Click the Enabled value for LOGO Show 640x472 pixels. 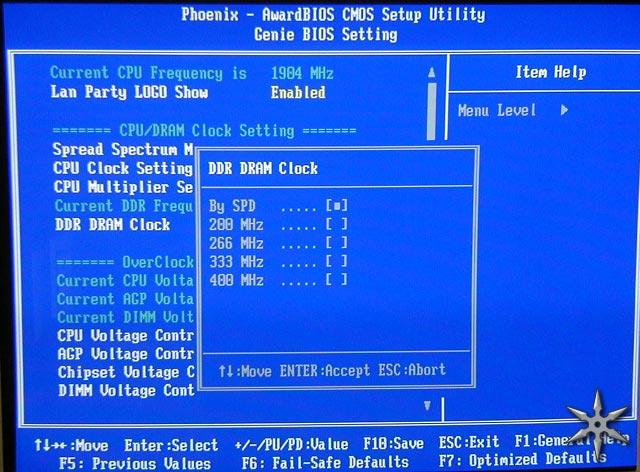298,93
